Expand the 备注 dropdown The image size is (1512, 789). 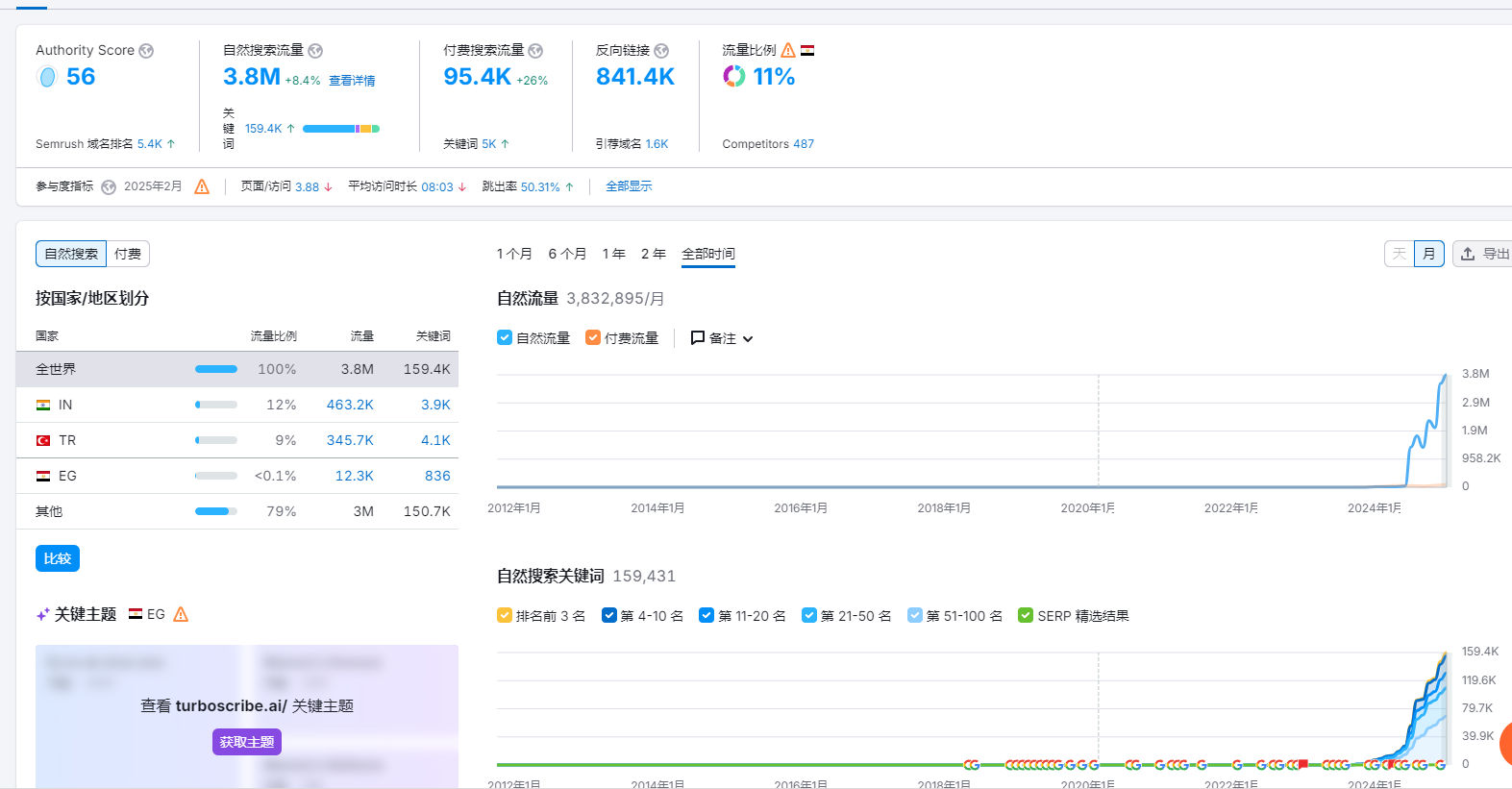[x=722, y=338]
